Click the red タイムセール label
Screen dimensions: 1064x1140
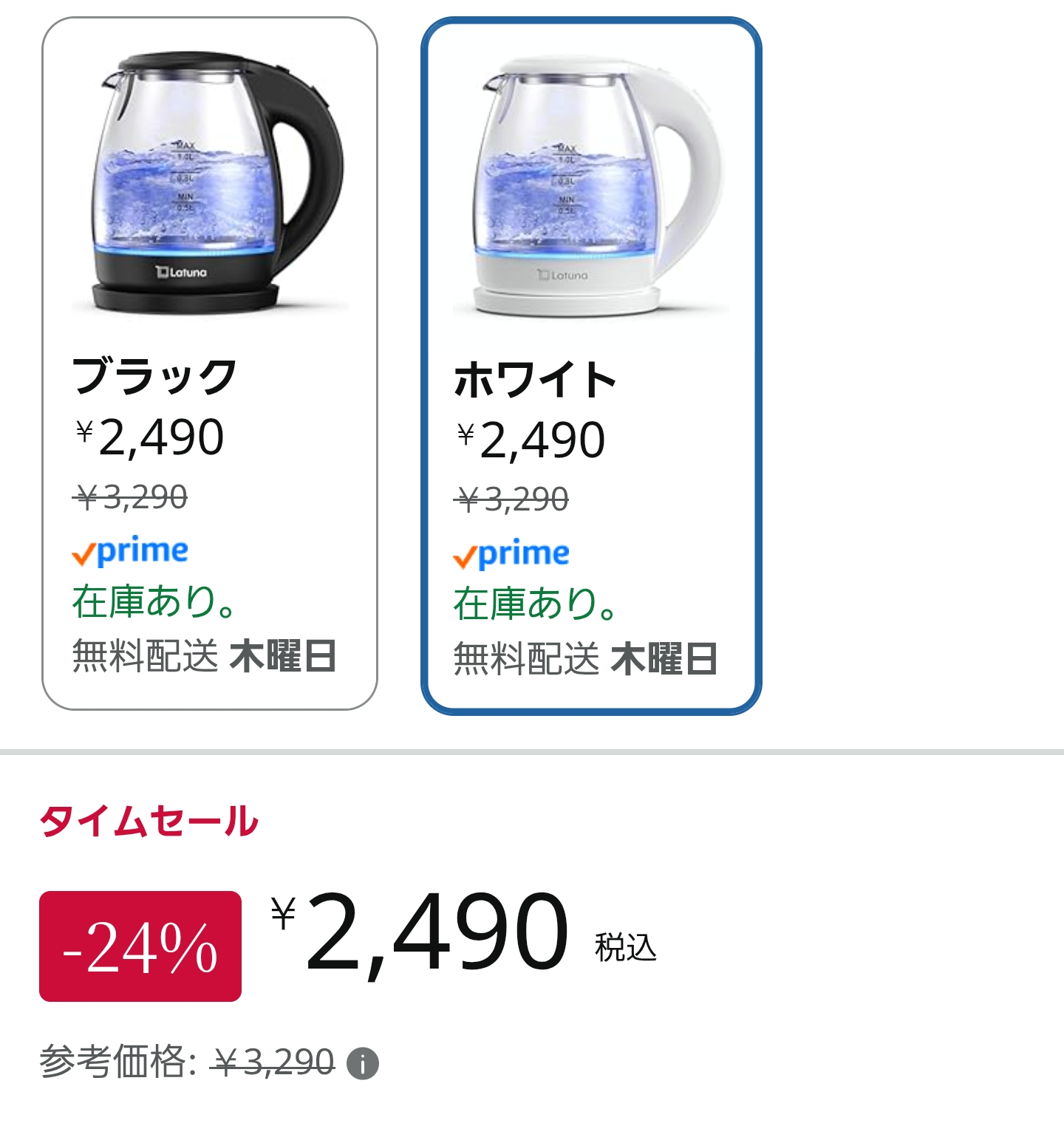pyautogui.click(x=149, y=821)
